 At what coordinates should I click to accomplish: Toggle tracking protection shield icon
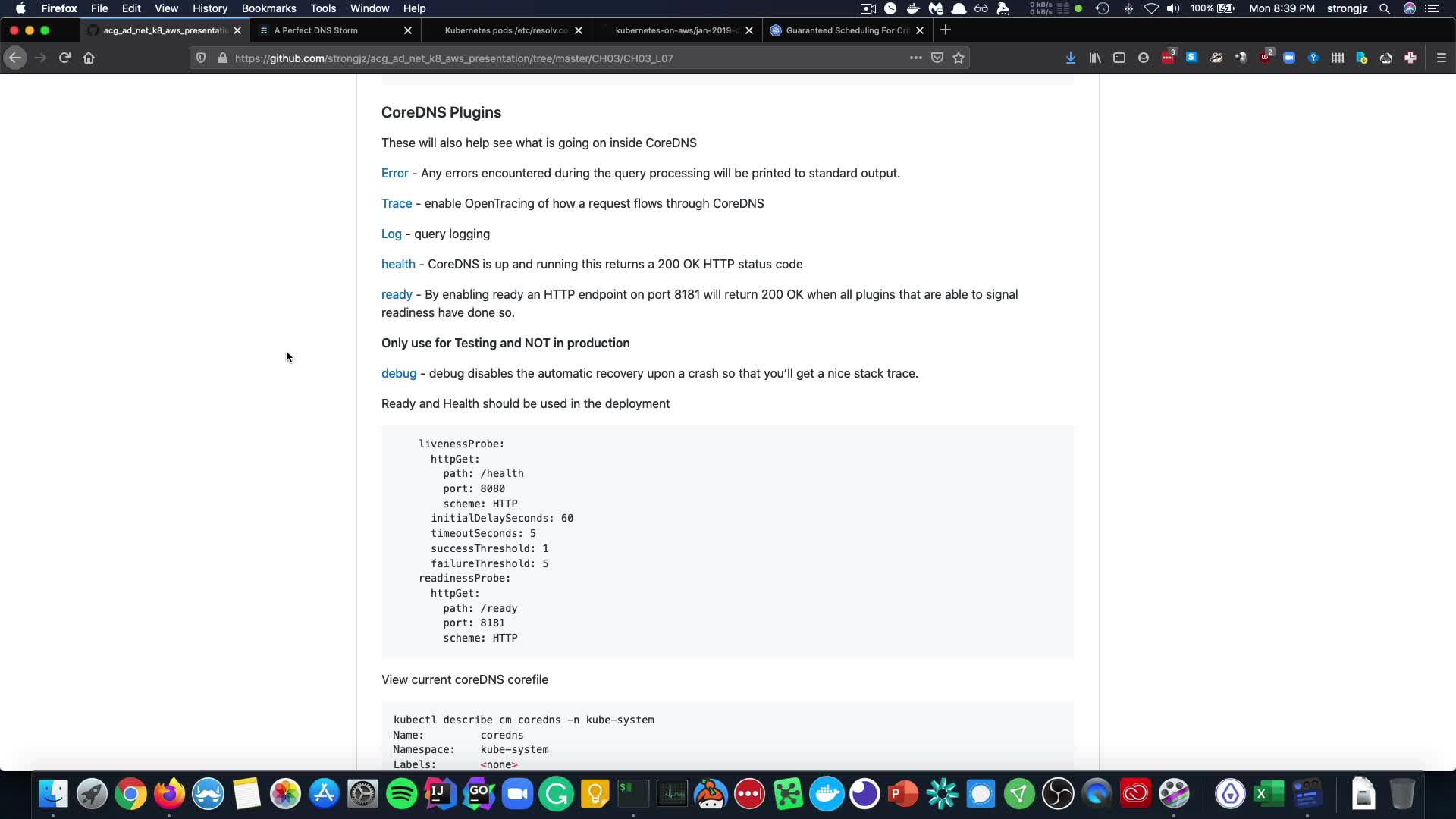201,58
